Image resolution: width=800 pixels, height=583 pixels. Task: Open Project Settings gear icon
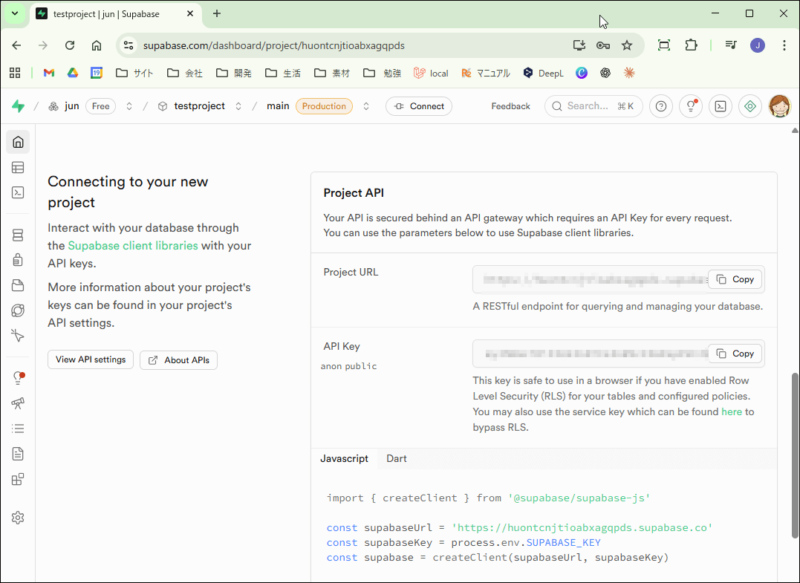tap(17, 517)
